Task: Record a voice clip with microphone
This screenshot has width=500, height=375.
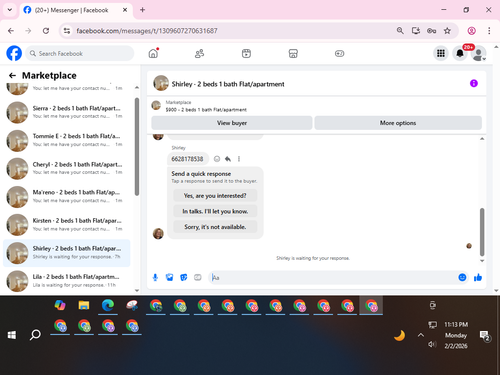Action: [155, 277]
